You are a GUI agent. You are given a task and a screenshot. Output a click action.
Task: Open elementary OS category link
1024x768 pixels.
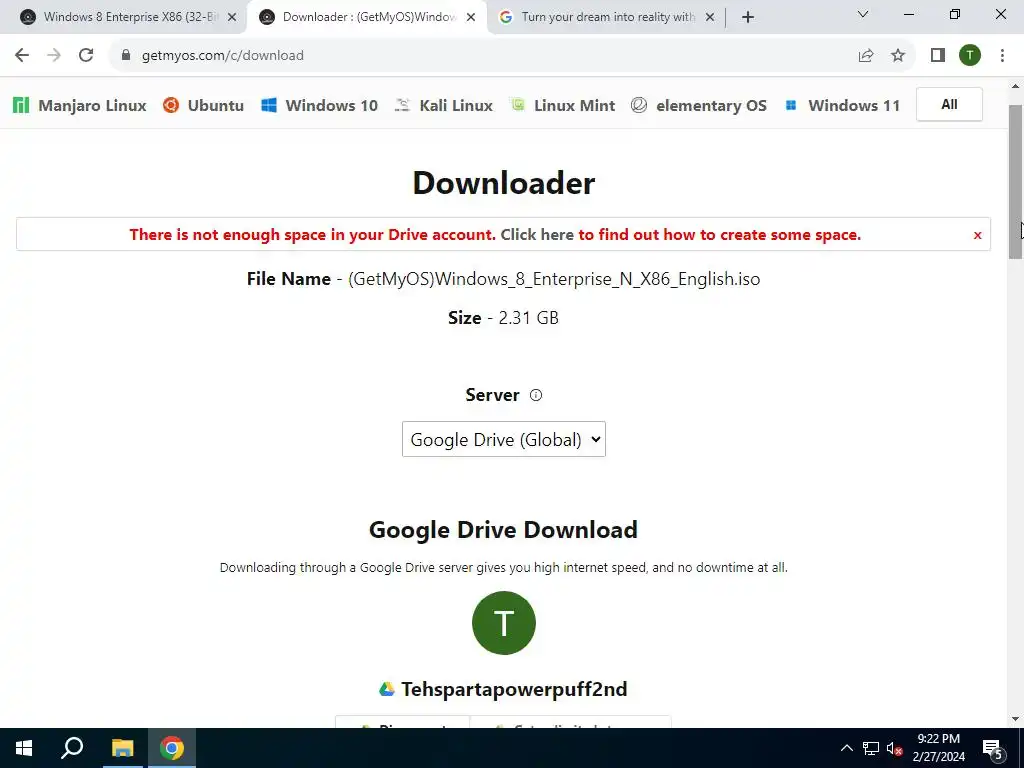point(699,105)
